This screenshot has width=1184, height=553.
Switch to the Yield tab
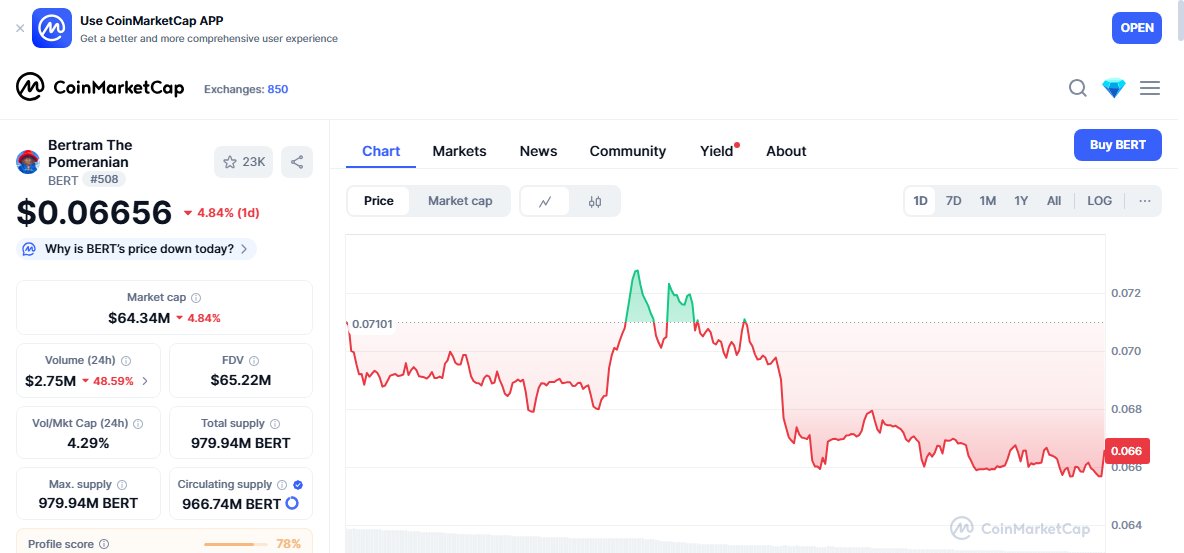(717, 151)
